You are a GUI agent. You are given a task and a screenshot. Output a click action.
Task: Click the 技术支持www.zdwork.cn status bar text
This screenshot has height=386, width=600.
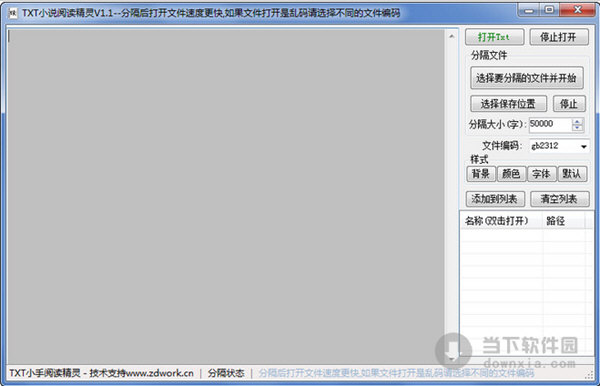point(141,373)
